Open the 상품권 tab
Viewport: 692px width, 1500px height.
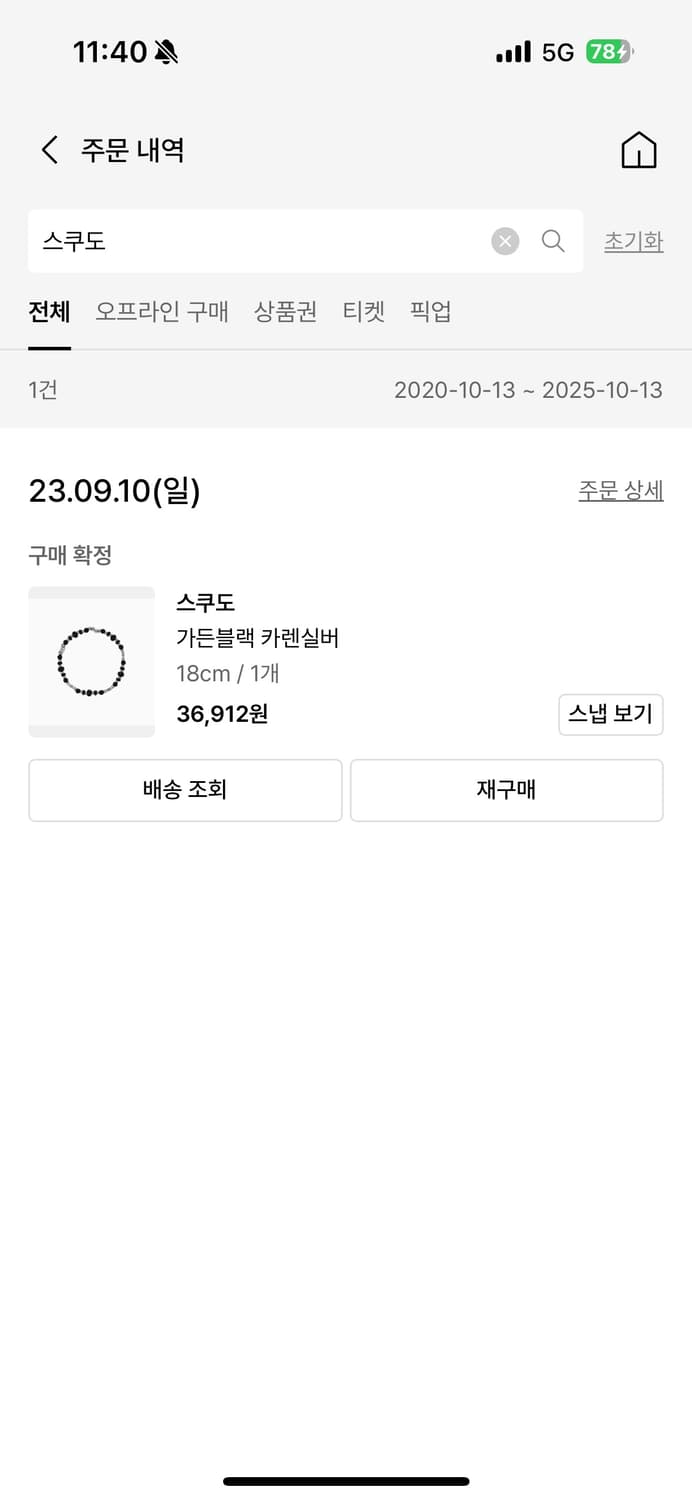(x=285, y=312)
